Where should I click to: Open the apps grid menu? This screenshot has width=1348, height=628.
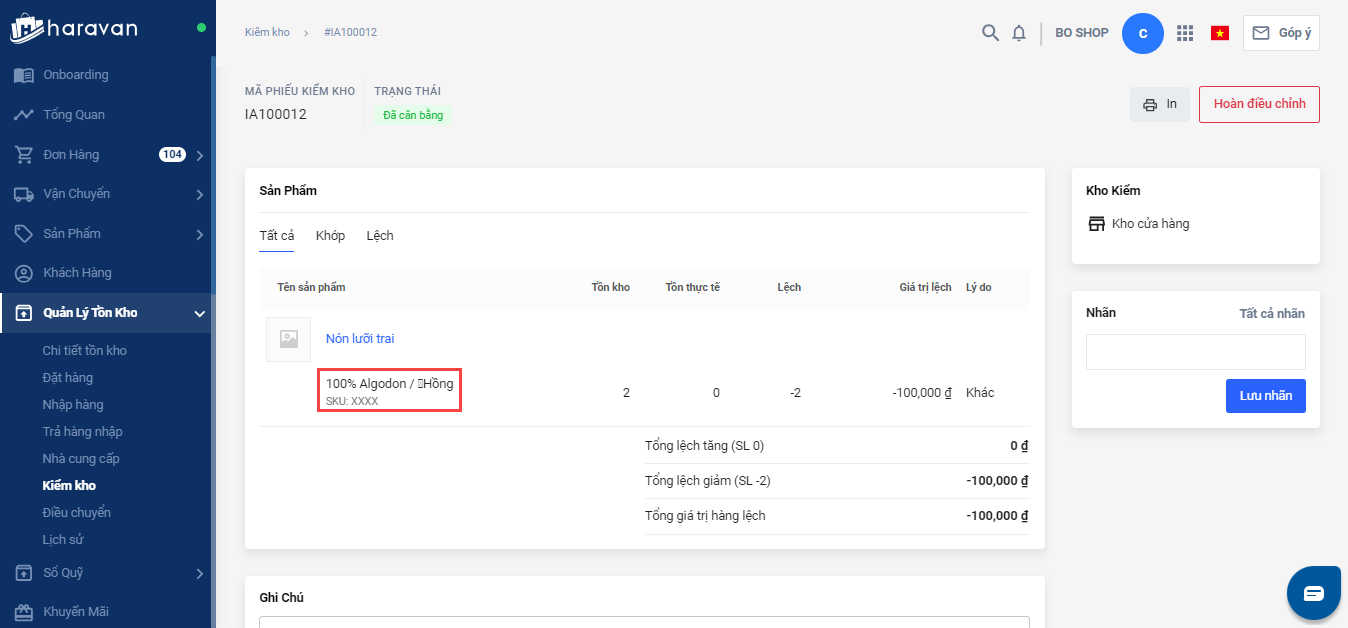pyautogui.click(x=1185, y=33)
